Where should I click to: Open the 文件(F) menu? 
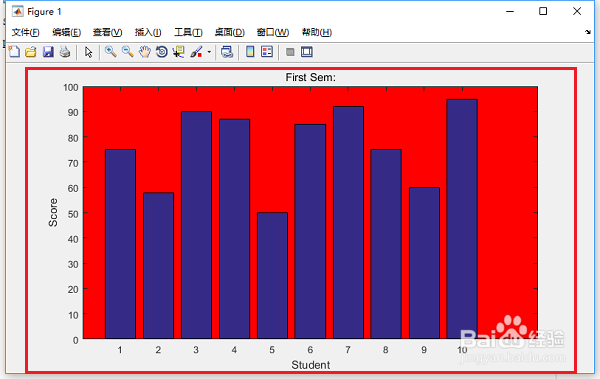pyautogui.click(x=25, y=32)
